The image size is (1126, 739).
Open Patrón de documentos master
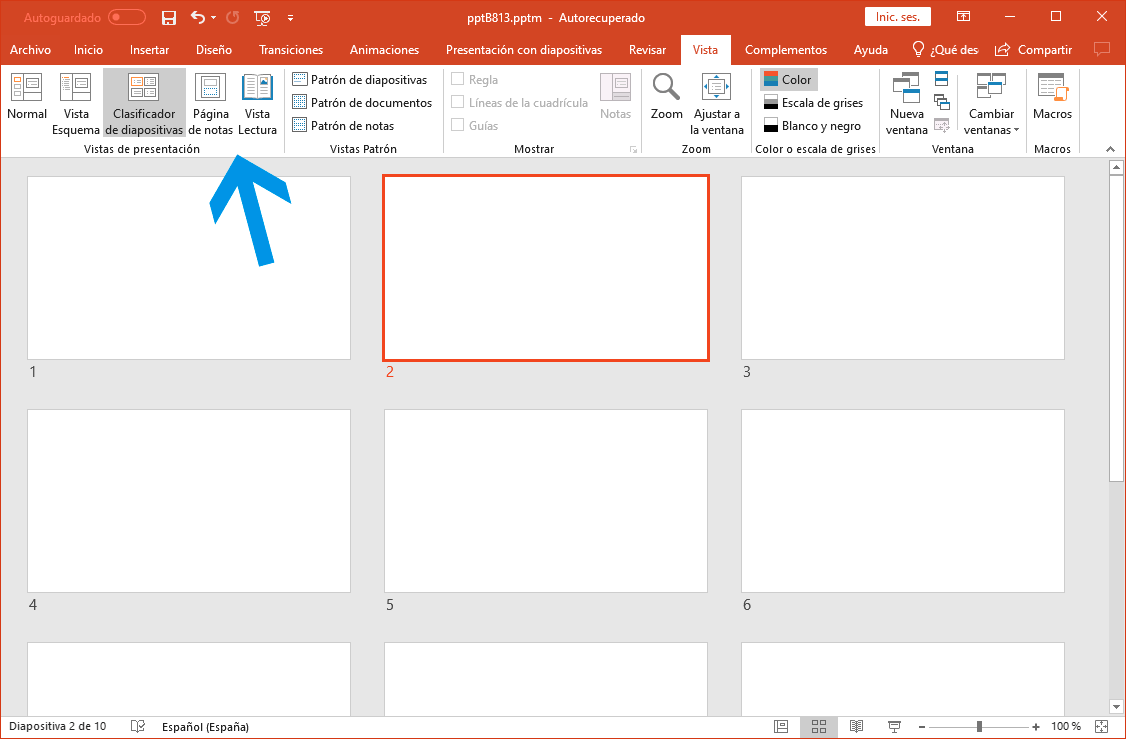(x=363, y=103)
